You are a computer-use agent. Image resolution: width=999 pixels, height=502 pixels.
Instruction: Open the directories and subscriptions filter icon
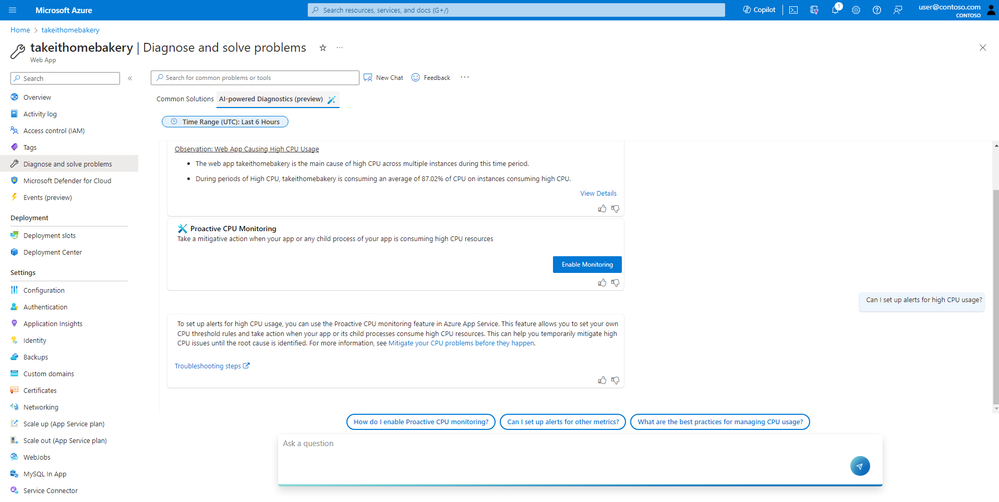(814, 10)
